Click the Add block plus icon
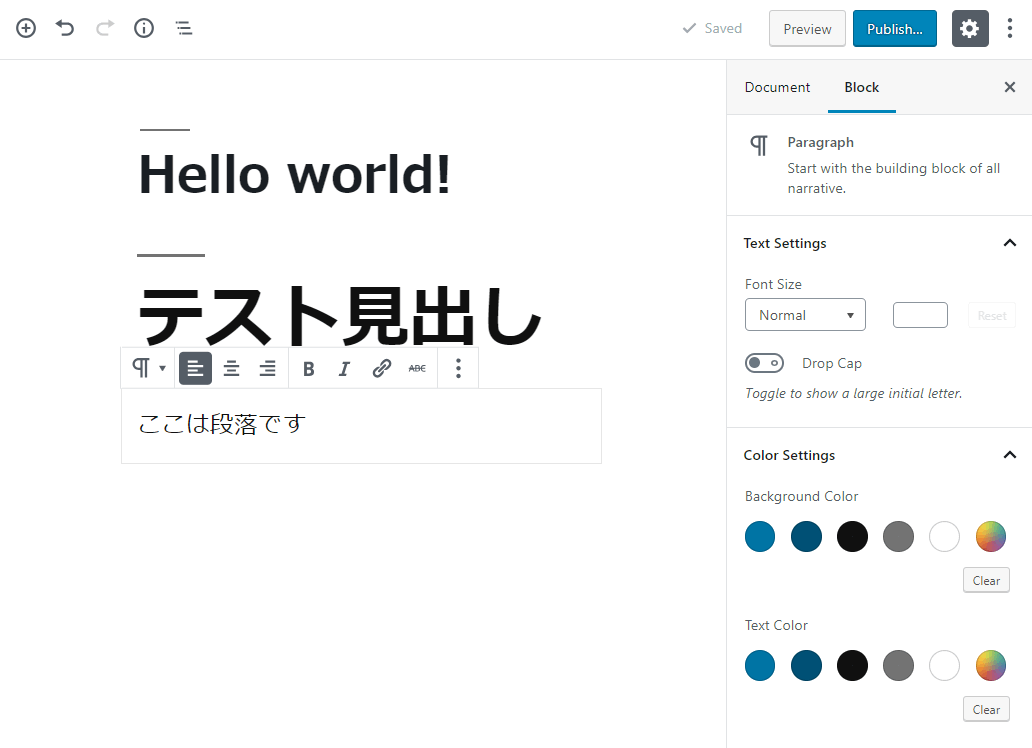The height and width of the screenshot is (748, 1032). click(26, 28)
